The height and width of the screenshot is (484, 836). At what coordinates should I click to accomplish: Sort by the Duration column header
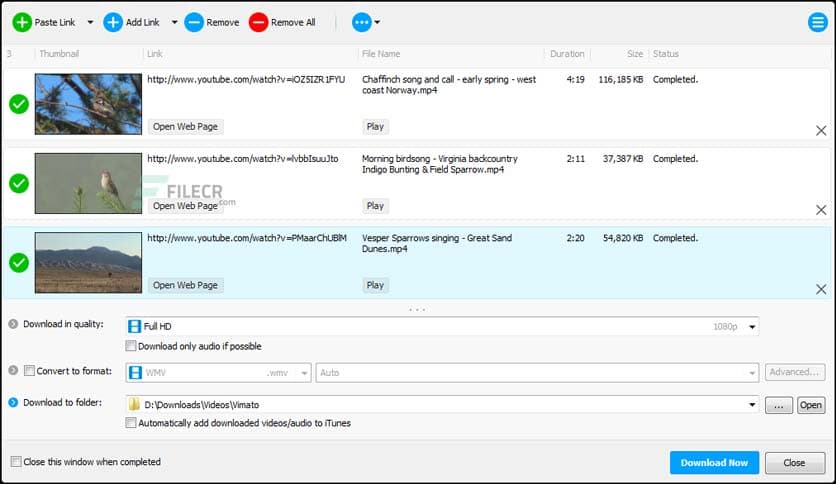coord(567,54)
